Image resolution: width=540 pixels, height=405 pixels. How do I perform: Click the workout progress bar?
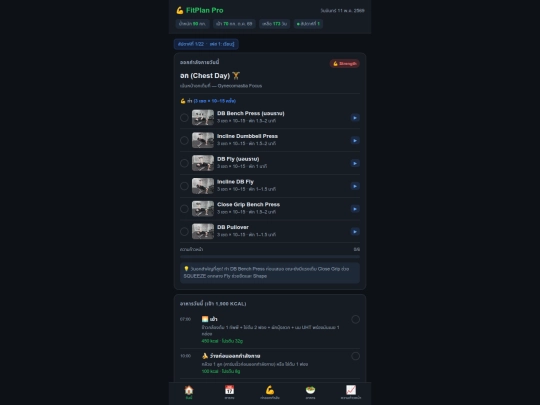point(270,257)
